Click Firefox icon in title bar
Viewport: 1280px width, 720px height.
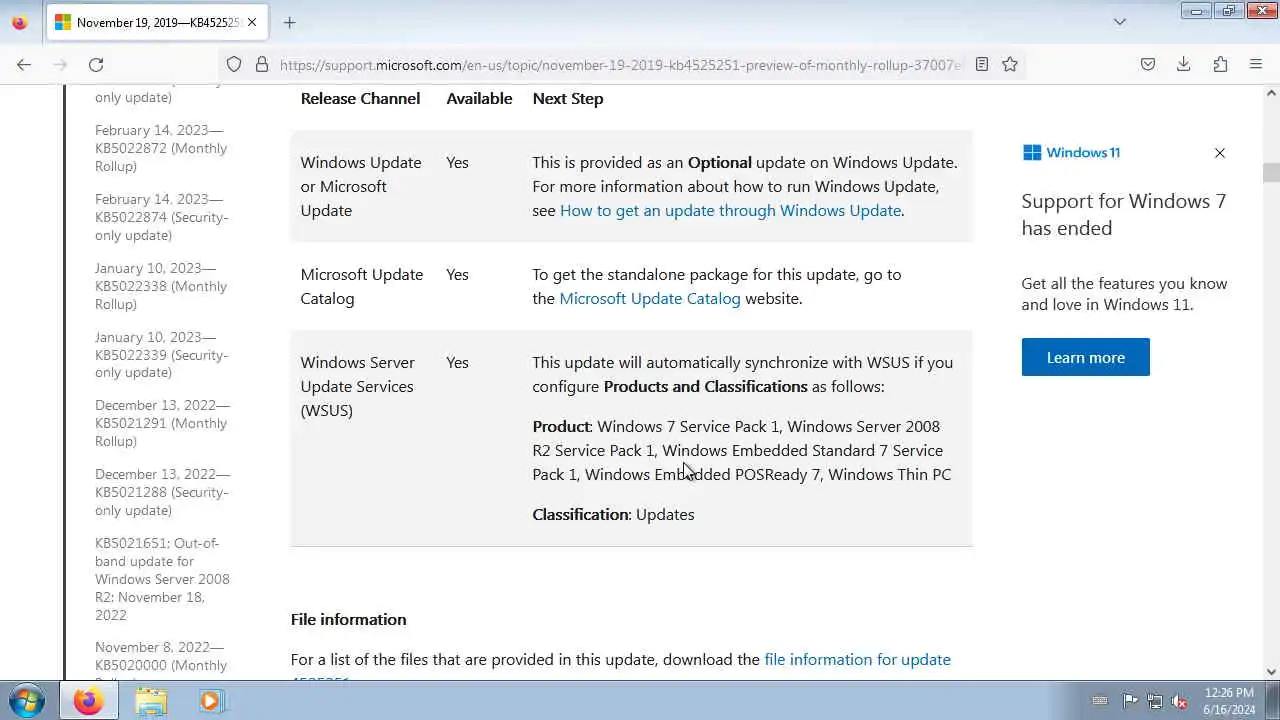19,22
